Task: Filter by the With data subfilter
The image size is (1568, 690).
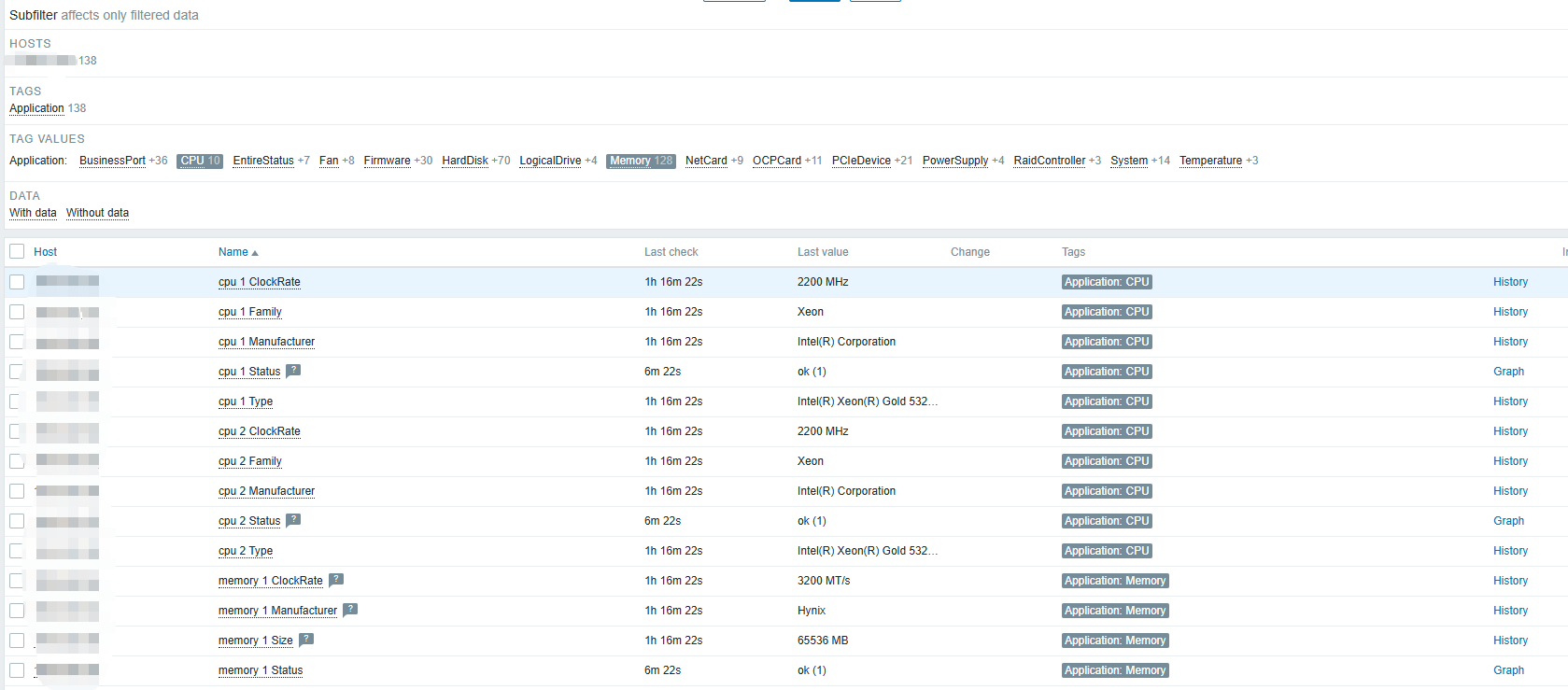Action: 33,213
